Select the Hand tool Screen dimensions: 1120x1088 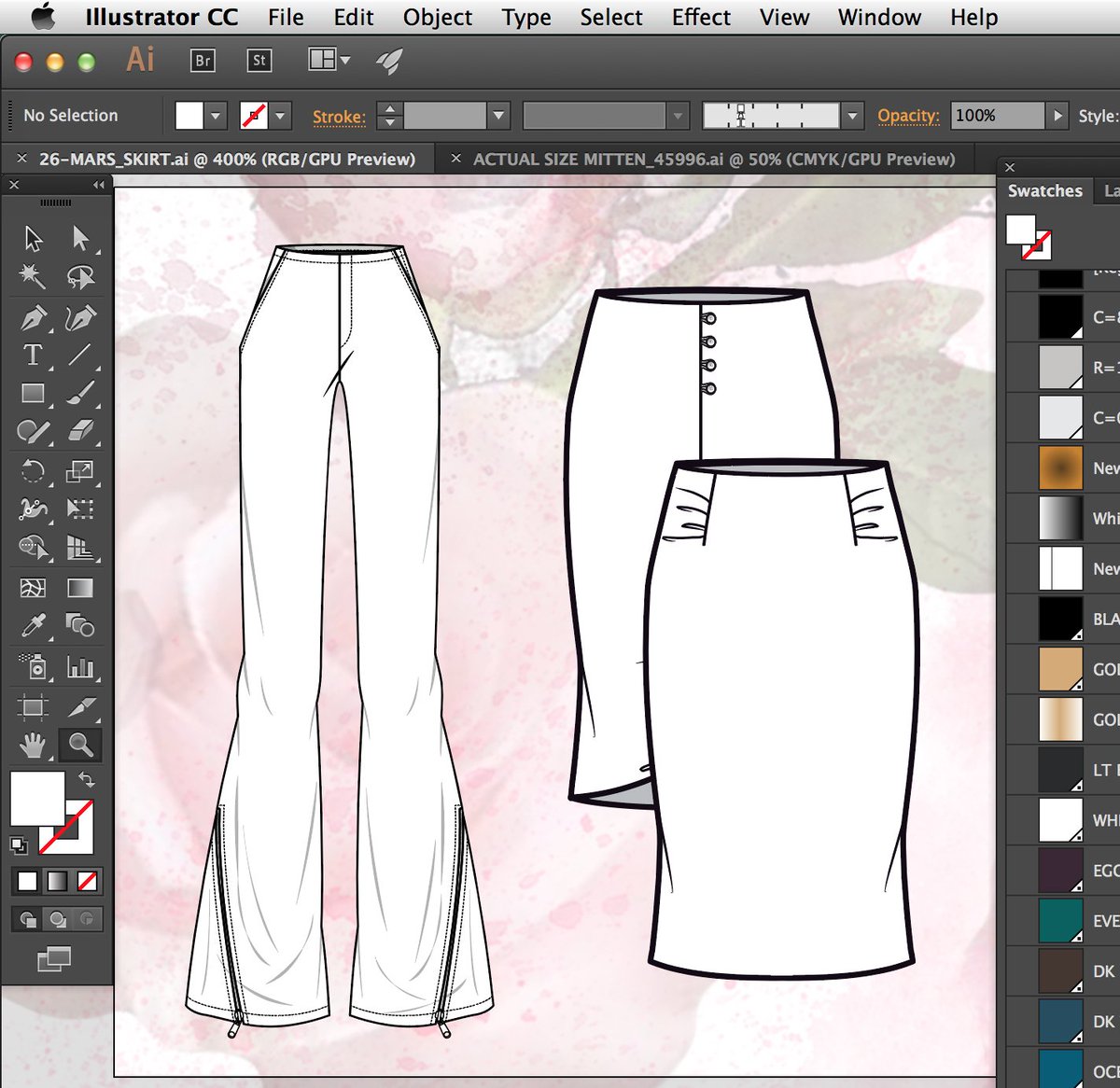click(x=34, y=745)
